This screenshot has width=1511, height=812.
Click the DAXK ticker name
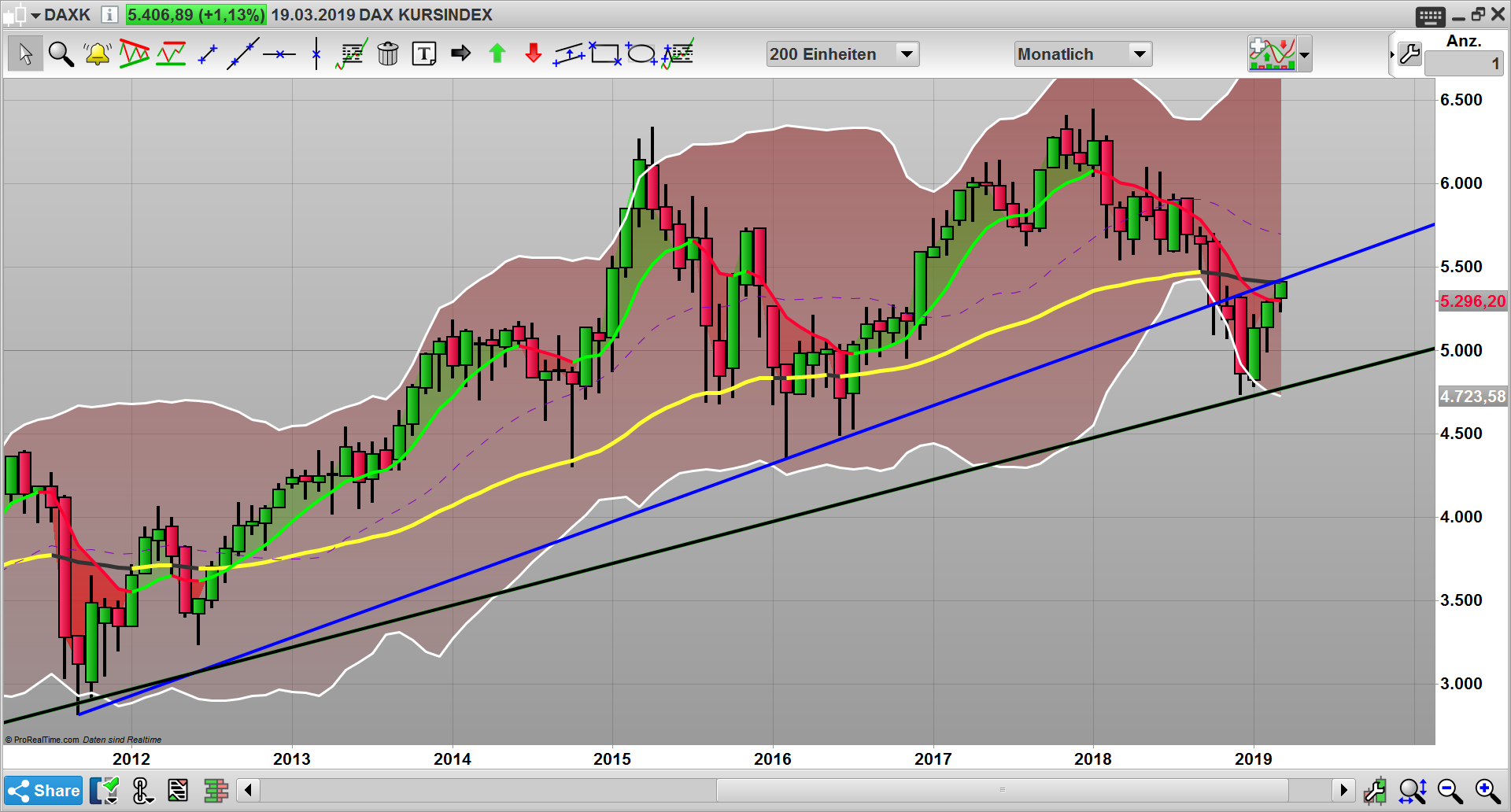coord(67,15)
